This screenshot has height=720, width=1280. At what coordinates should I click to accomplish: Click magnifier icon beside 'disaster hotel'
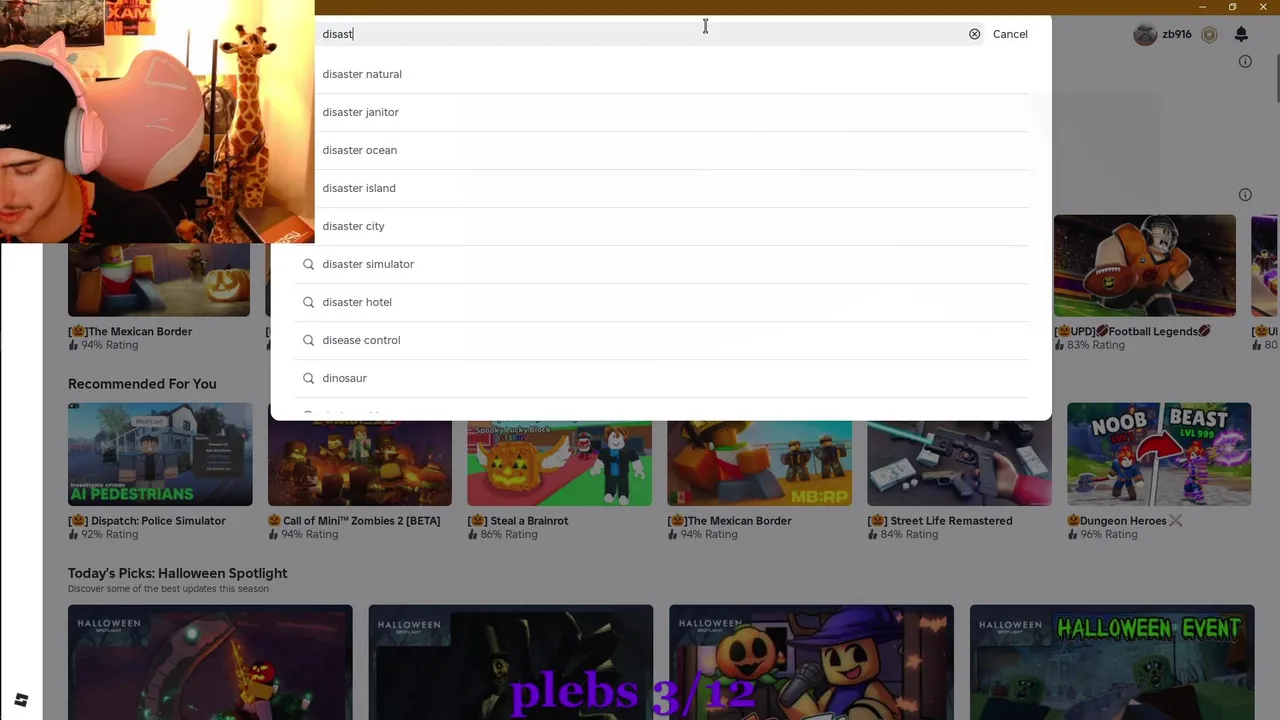click(x=308, y=302)
